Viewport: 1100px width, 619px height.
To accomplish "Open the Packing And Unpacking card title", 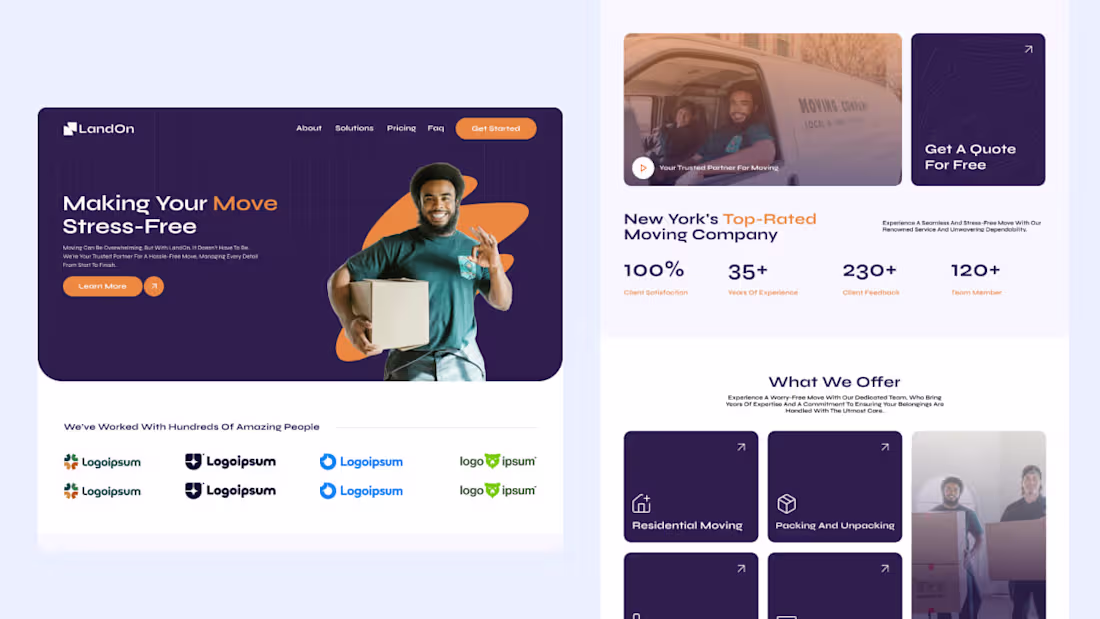I will tap(835, 525).
